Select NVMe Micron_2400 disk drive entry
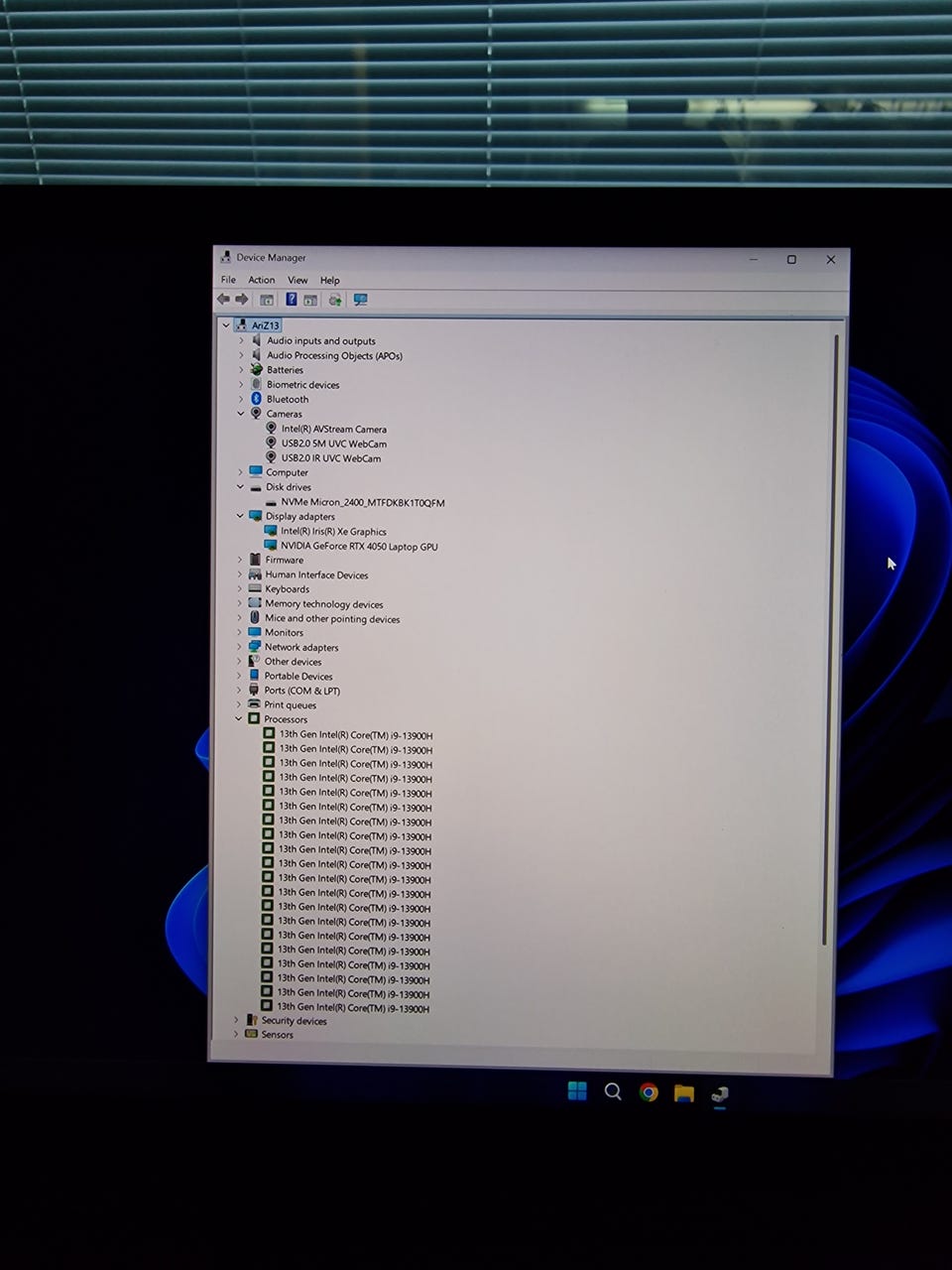 coord(355,502)
